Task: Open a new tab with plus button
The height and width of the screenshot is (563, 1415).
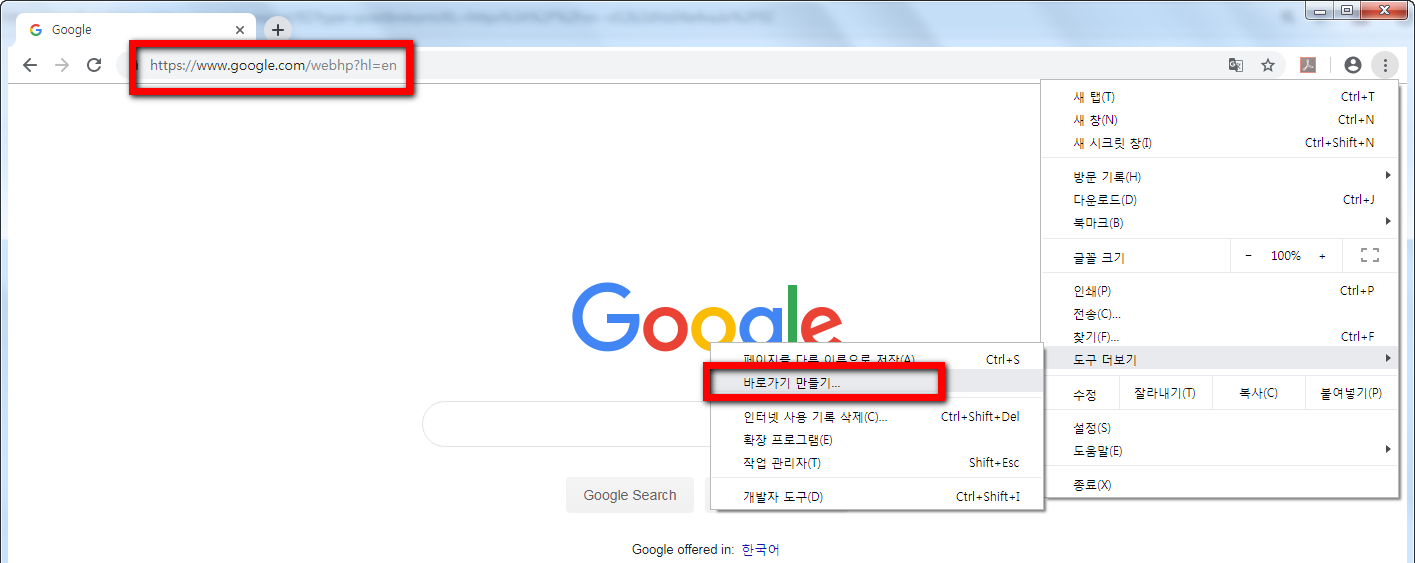Action: click(x=278, y=30)
